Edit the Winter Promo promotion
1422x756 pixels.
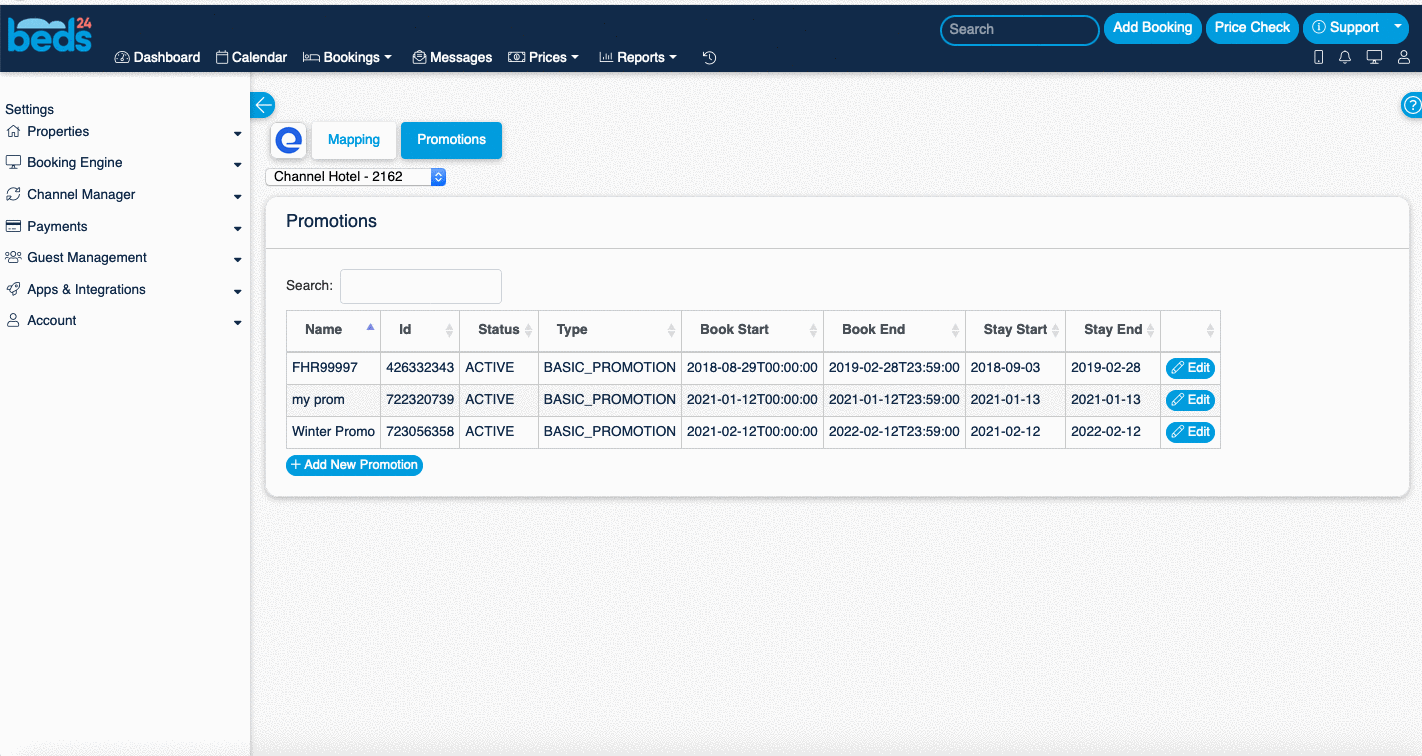[1190, 432]
